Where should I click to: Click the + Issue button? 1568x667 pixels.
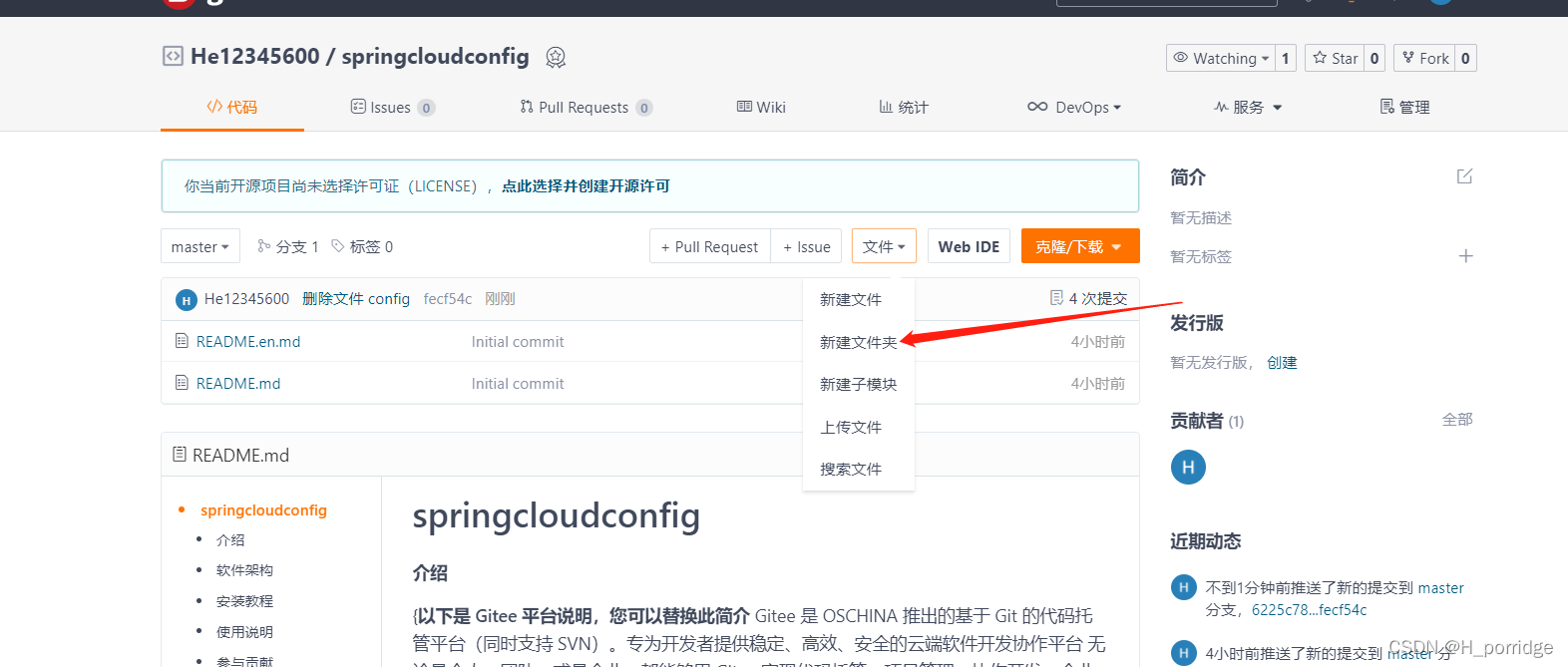[x=807, y=246]
